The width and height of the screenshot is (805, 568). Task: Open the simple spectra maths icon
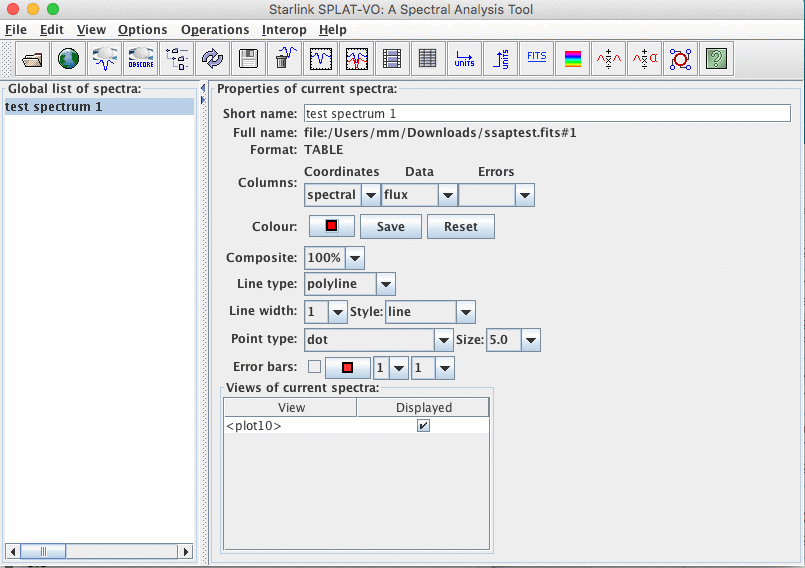point(608,59)
